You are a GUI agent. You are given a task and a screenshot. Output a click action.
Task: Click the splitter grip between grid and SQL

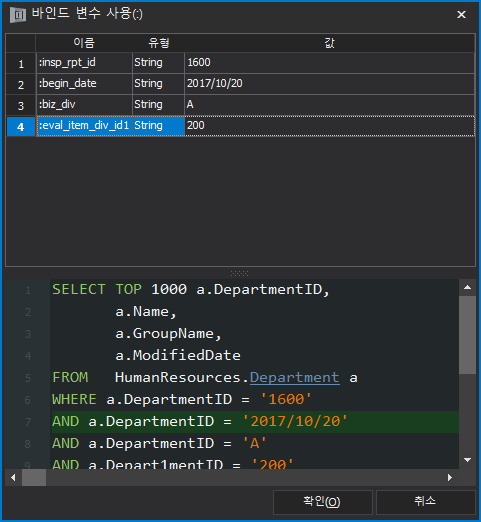click(x=239, y=273)
